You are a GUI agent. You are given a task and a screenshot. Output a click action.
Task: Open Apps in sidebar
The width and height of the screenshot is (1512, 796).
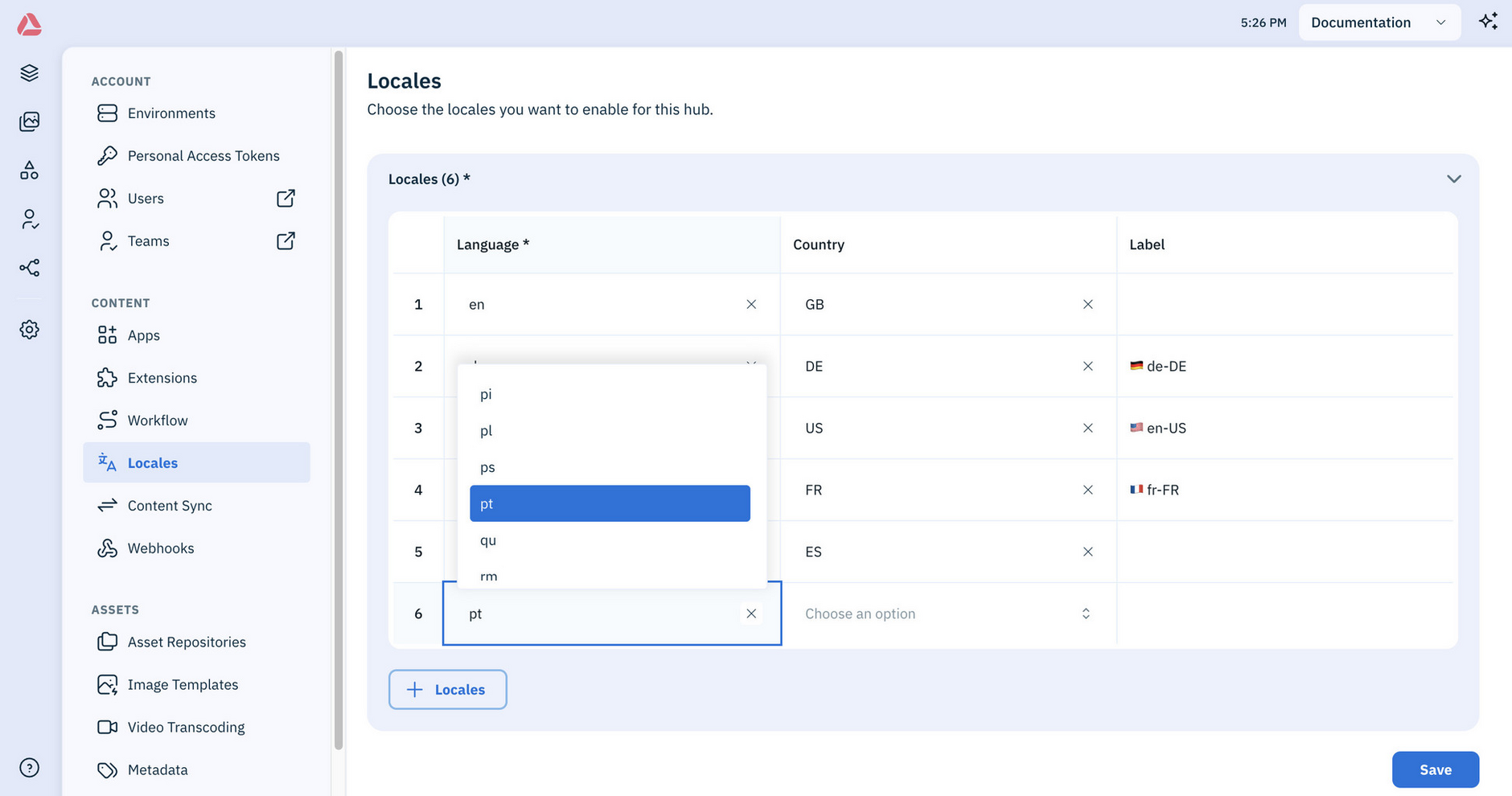coord(196,335)
